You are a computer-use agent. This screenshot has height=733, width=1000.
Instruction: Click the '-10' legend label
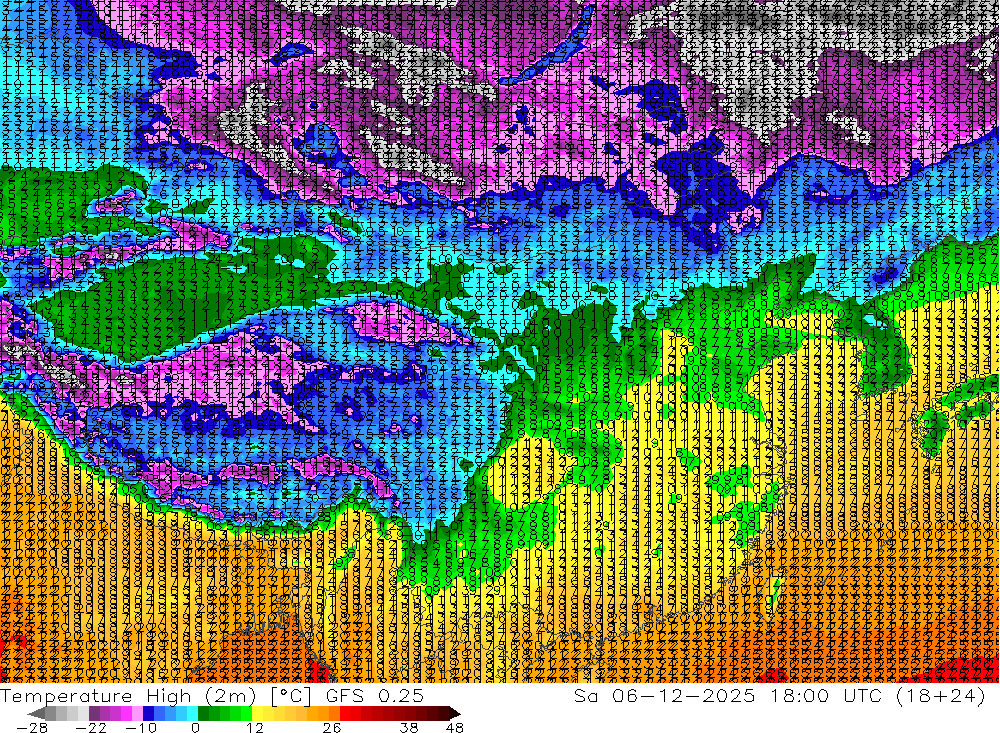click(141, 728)
